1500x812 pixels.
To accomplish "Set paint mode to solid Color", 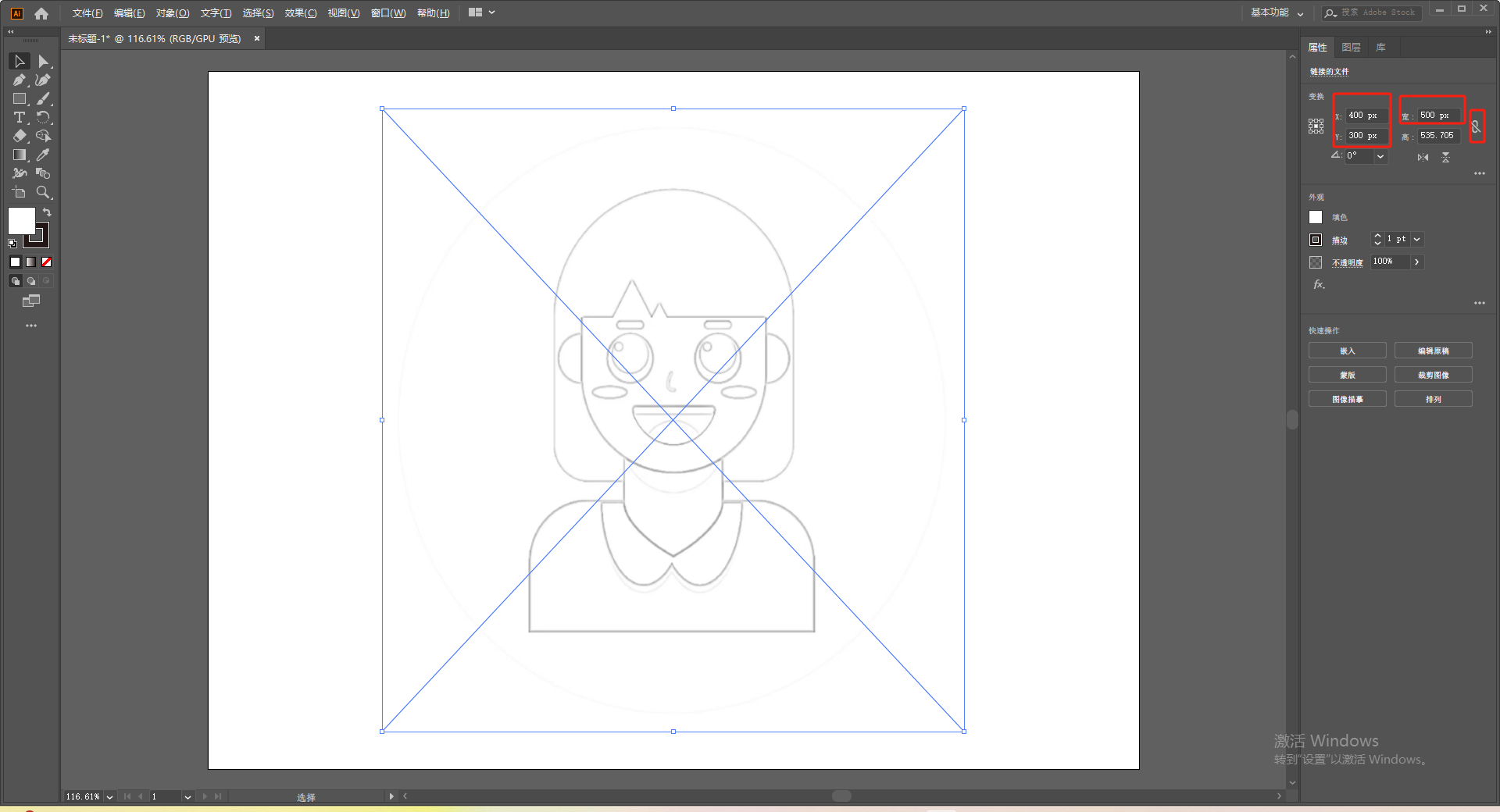I will (x=15, y=262).
